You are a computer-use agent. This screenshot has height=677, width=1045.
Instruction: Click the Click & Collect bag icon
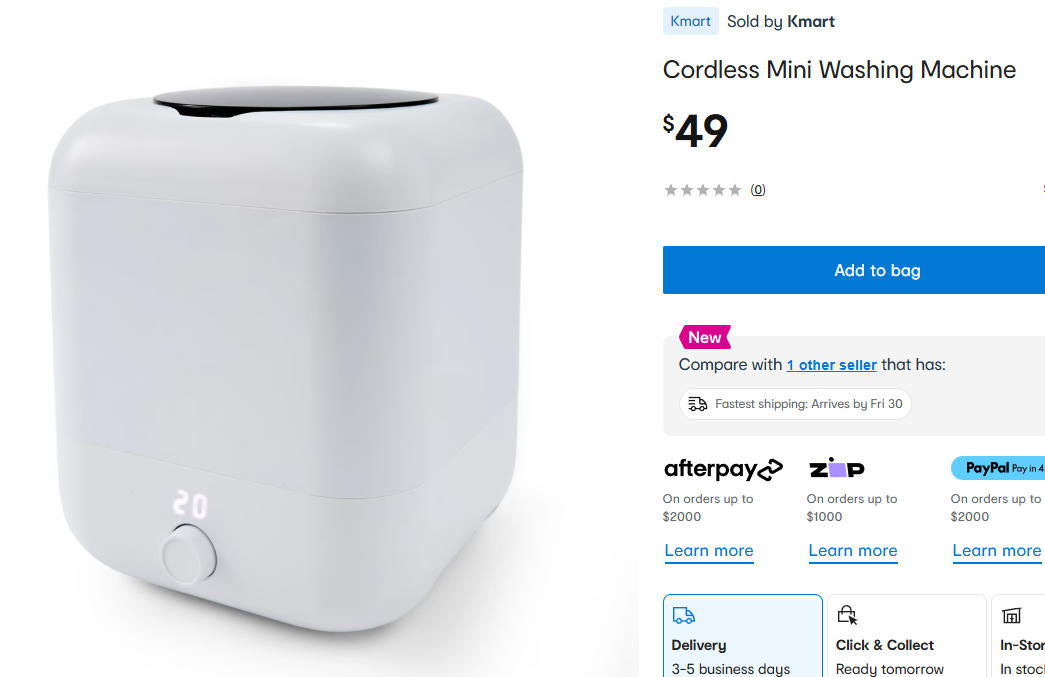[847, 614]
